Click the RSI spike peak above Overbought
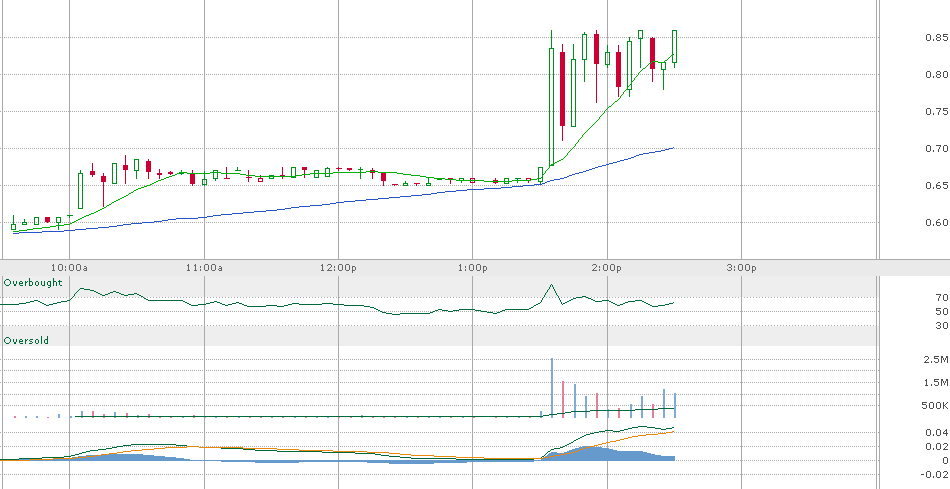Screen dimensions: 950x489 click(551, 285)
